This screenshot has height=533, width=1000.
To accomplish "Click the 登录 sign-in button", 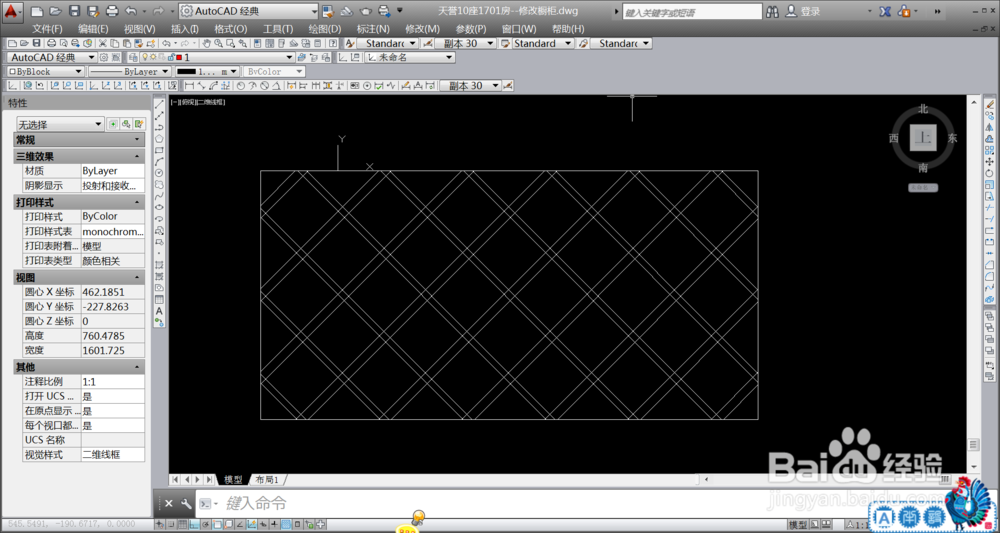I will pyautogui.click(x=803, y=11).
